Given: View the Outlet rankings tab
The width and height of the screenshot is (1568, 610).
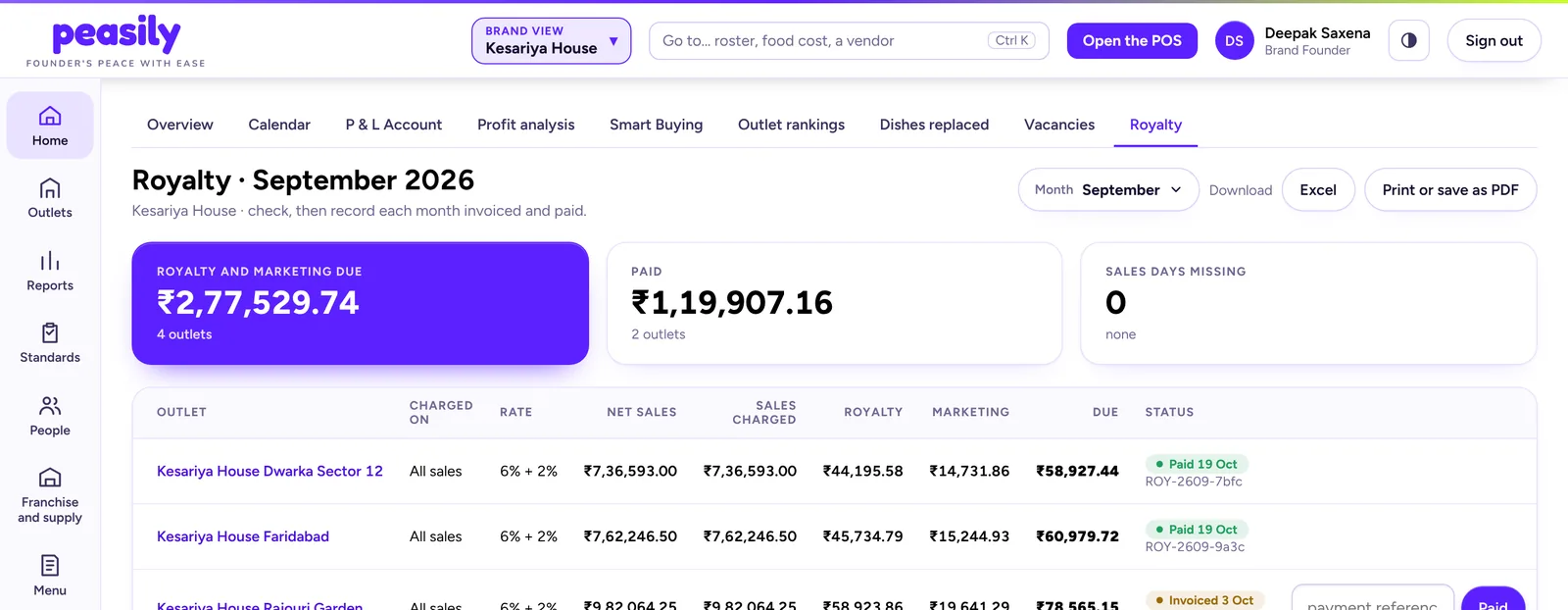Looking at the screenshot, I should pos(791,125).
